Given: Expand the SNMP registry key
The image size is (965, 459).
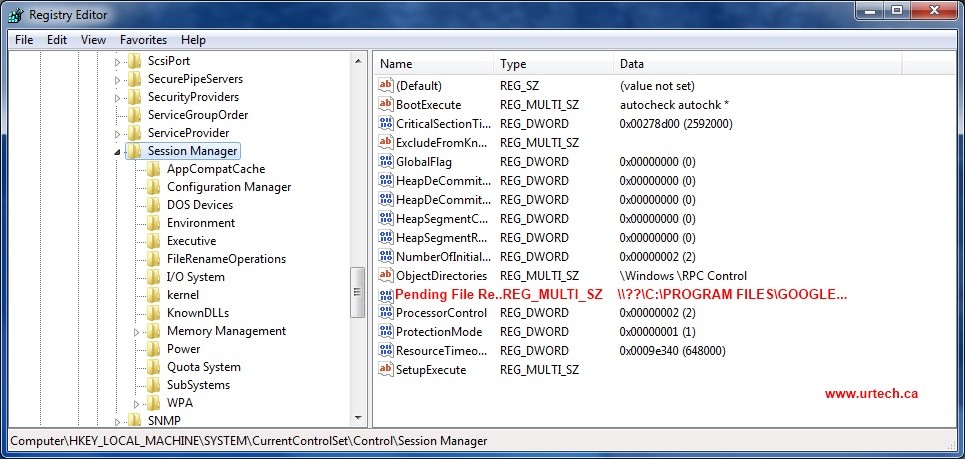Looking at the screenshot, I should 118,421.
